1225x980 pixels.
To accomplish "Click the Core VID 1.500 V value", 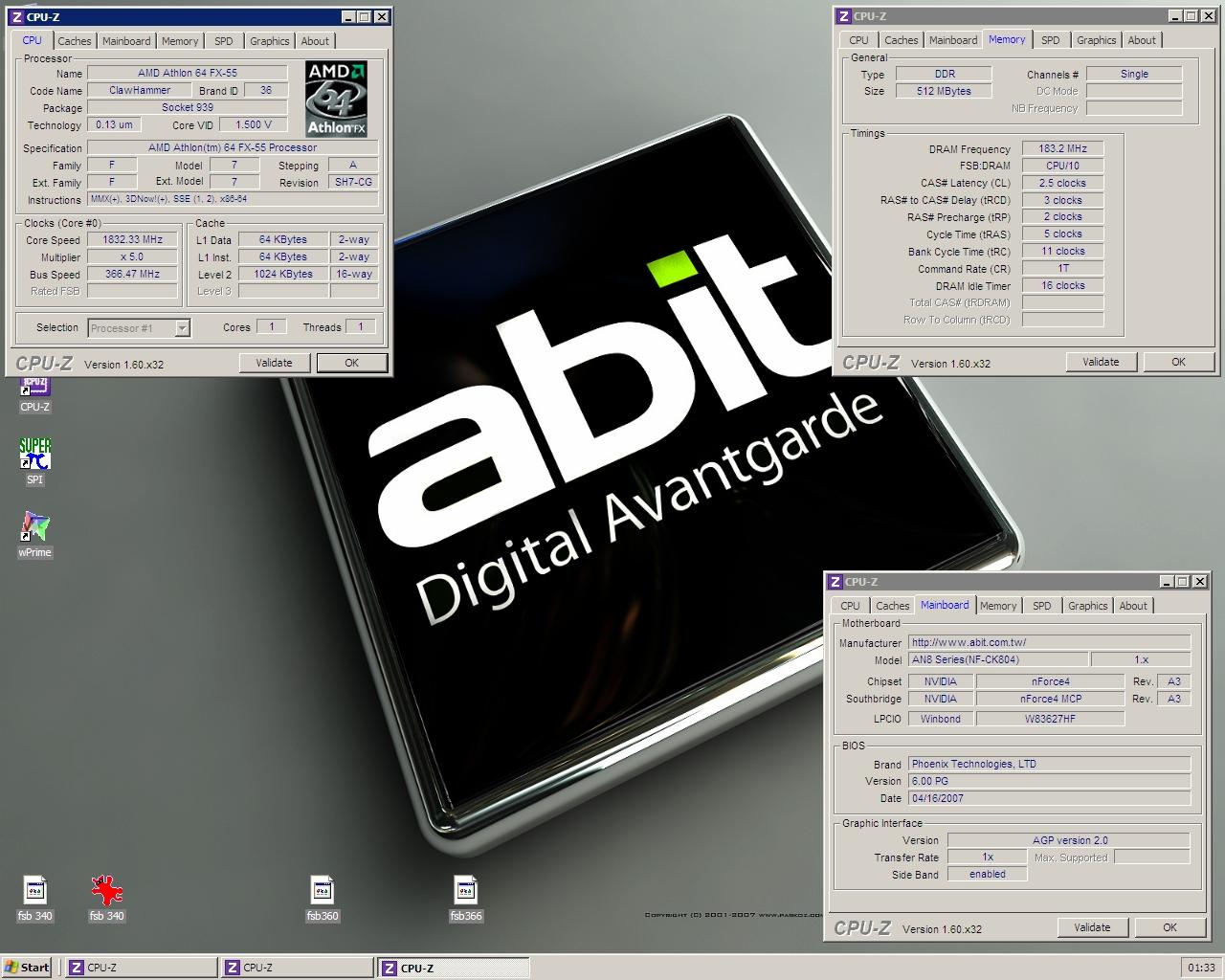I will point(254,124).
